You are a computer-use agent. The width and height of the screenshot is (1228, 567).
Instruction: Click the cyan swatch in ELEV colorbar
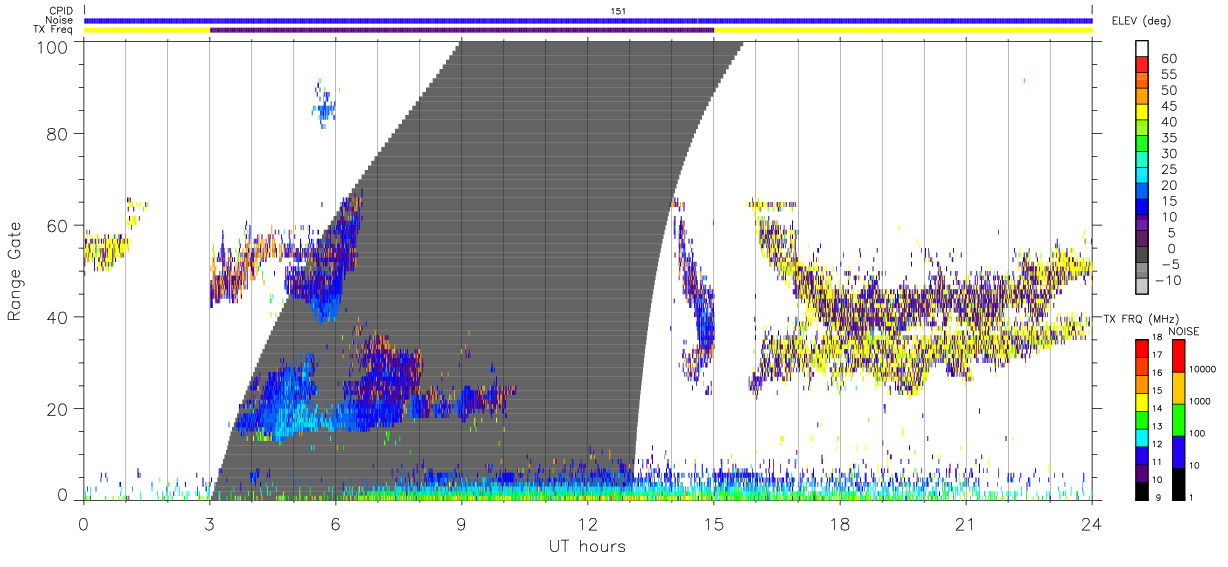coord(1143,175)
